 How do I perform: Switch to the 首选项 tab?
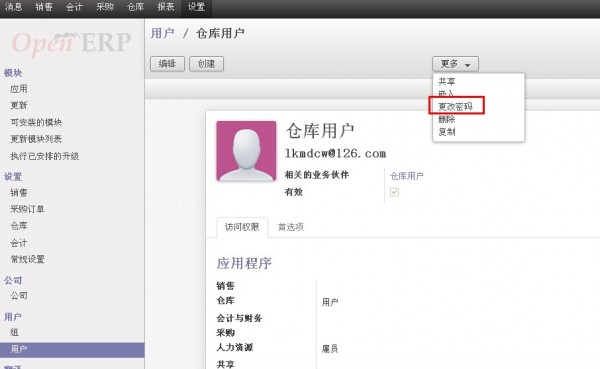click(290, 227)
